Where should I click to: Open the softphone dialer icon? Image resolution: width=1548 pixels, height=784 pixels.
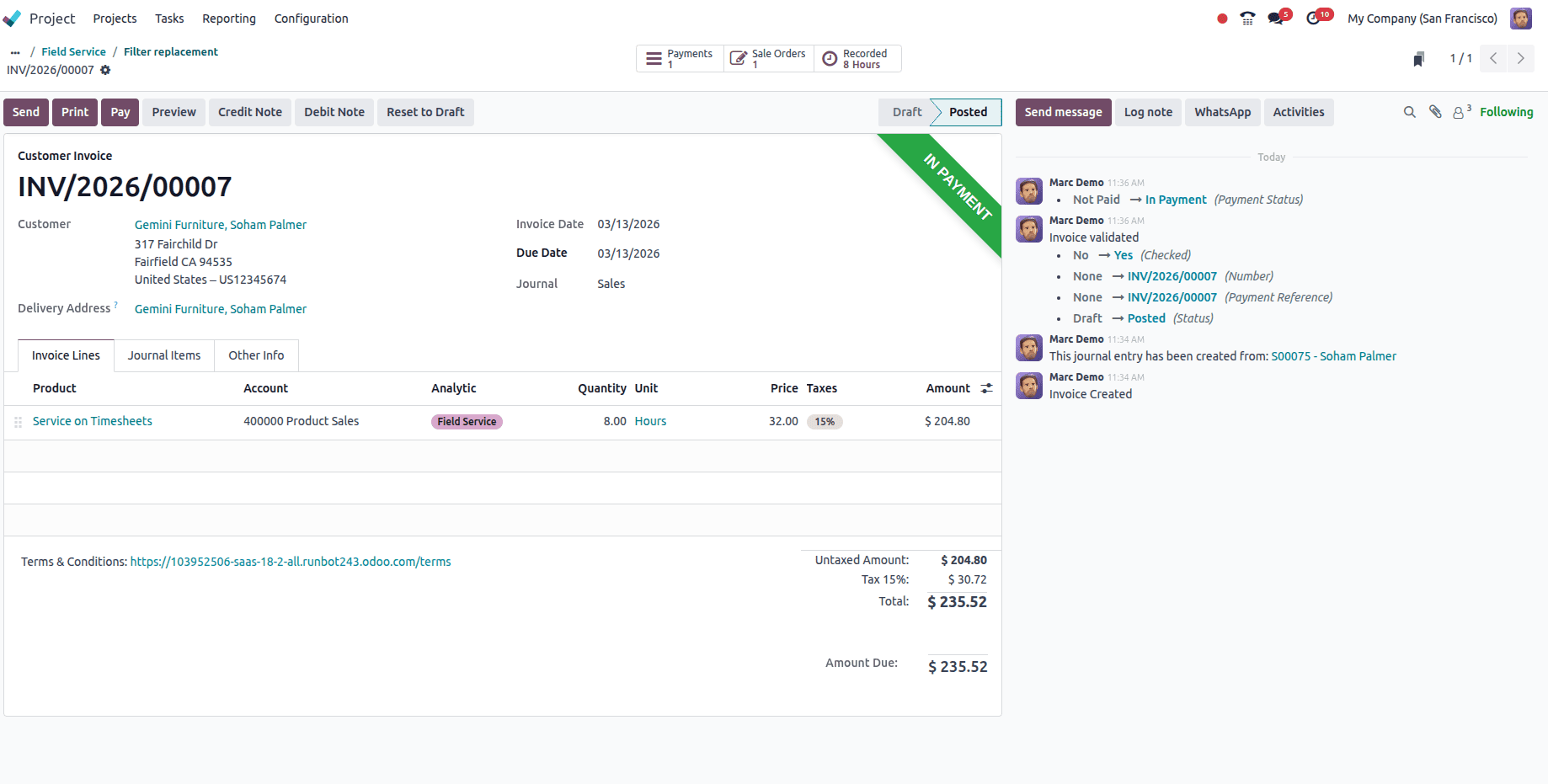[x=1247, y=18]
